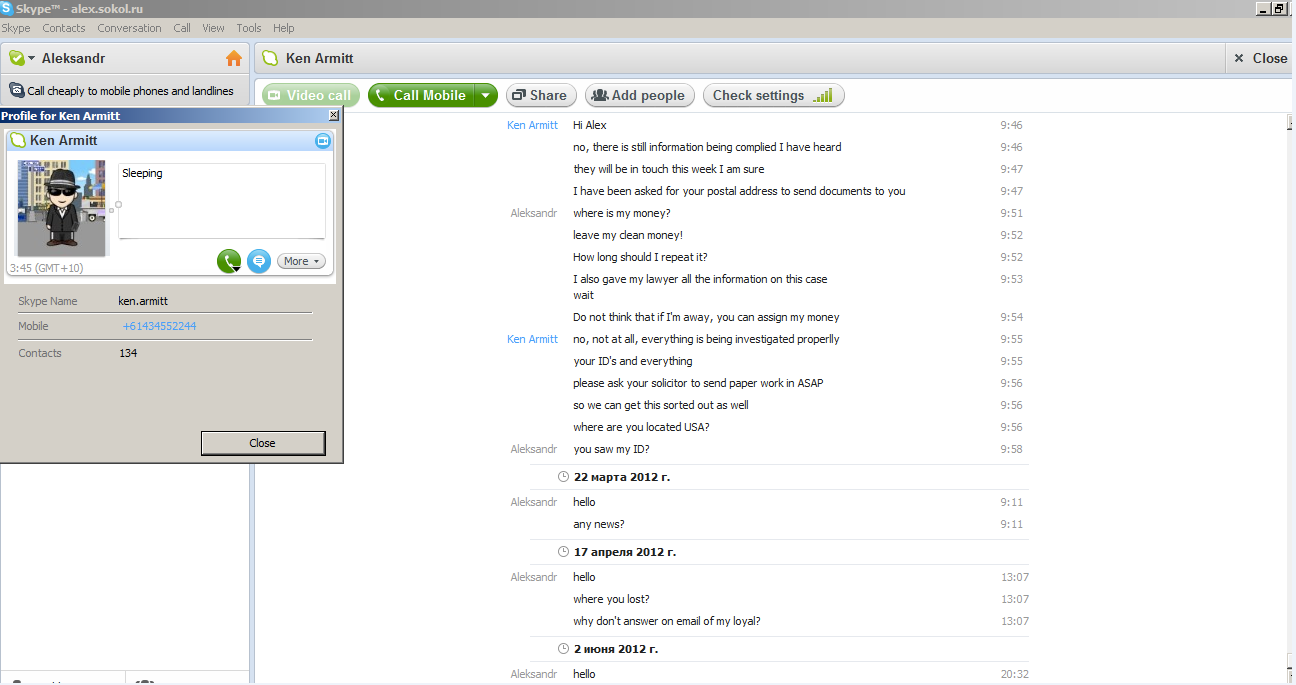Image resolution: width=1296 pixels, height=685 pixels.
Task: Click the phone icon beside Call cheaply
Action: tap(17, 90)
